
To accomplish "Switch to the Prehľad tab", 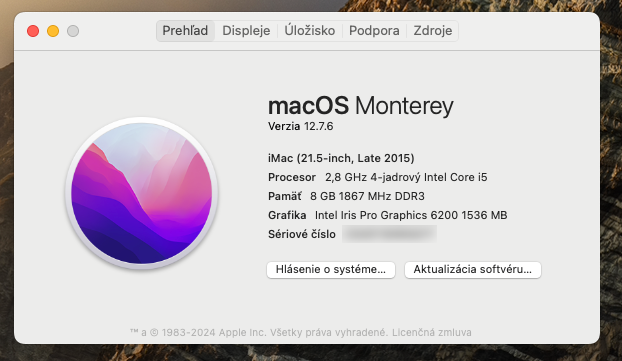I will click(x=185, y=31).
